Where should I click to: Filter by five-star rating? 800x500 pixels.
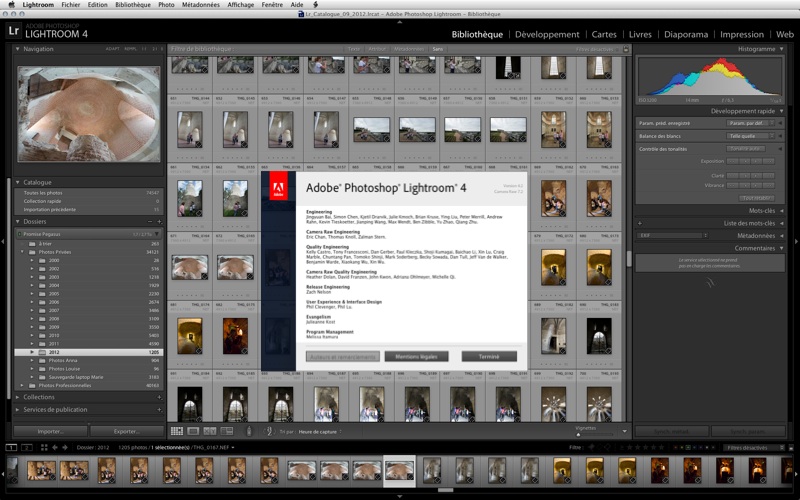[663, 447]
